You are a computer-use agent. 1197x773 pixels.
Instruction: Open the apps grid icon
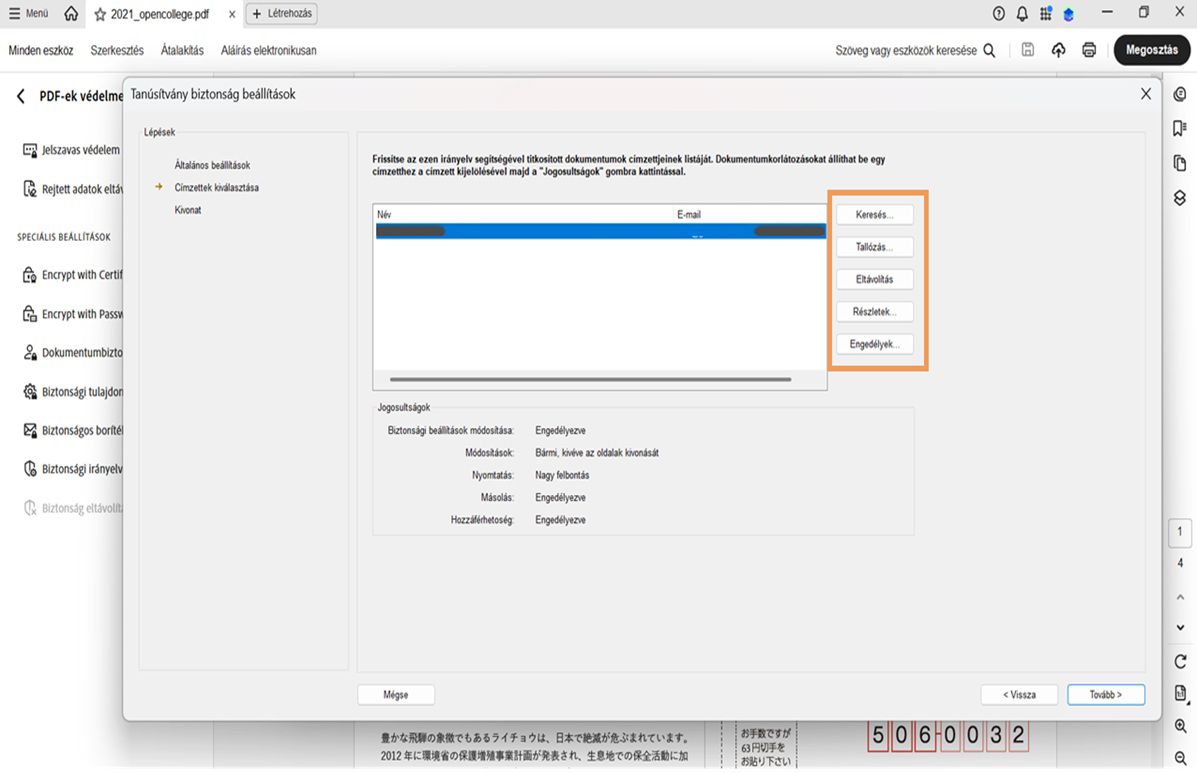click(x=1046, y=13)
